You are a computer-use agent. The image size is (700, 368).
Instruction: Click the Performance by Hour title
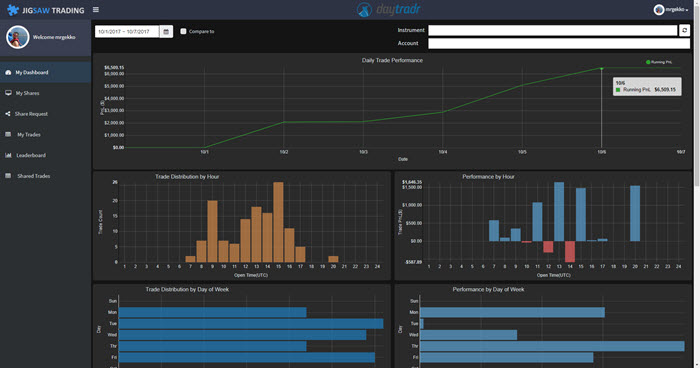tap(488, 177)
